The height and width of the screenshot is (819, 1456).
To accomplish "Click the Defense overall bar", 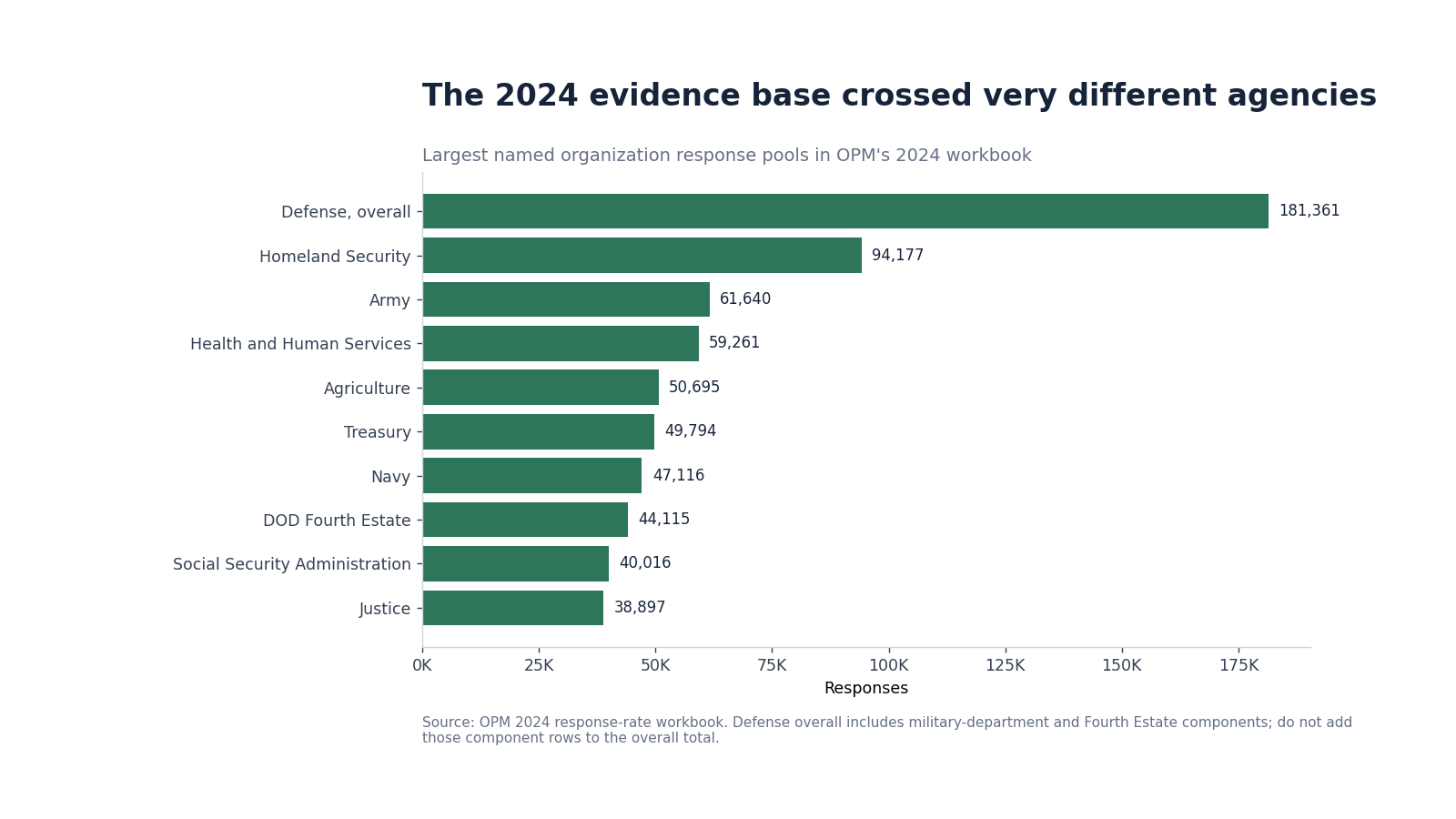I will click(845, 211).
